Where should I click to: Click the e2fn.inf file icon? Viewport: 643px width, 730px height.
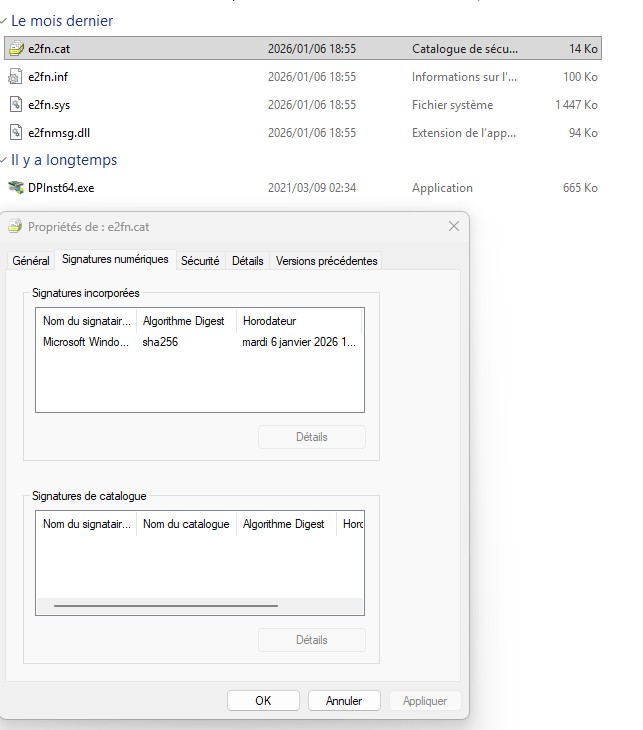[16, 77]
